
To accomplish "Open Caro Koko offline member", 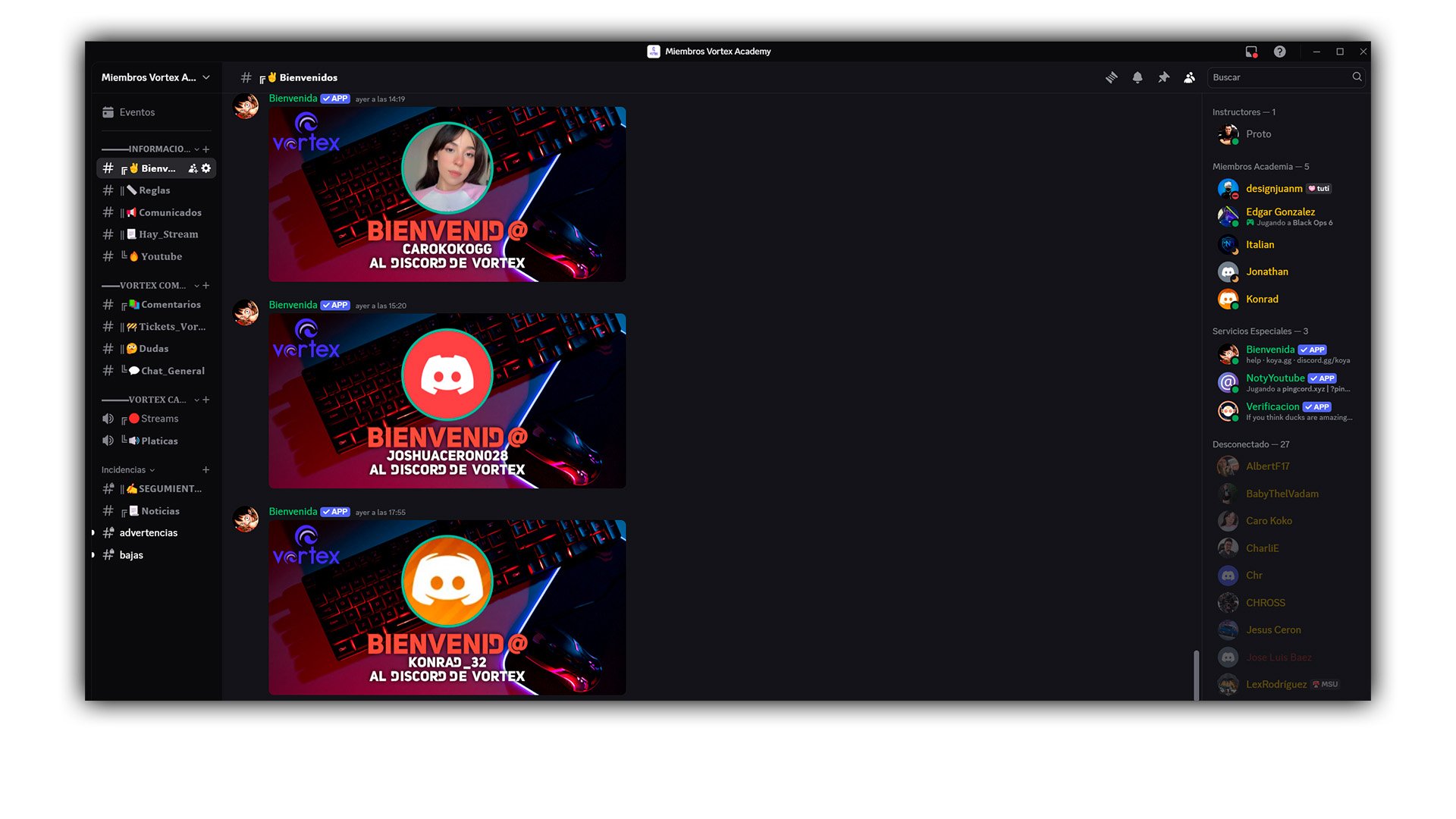I will [x=1287, y=521].
